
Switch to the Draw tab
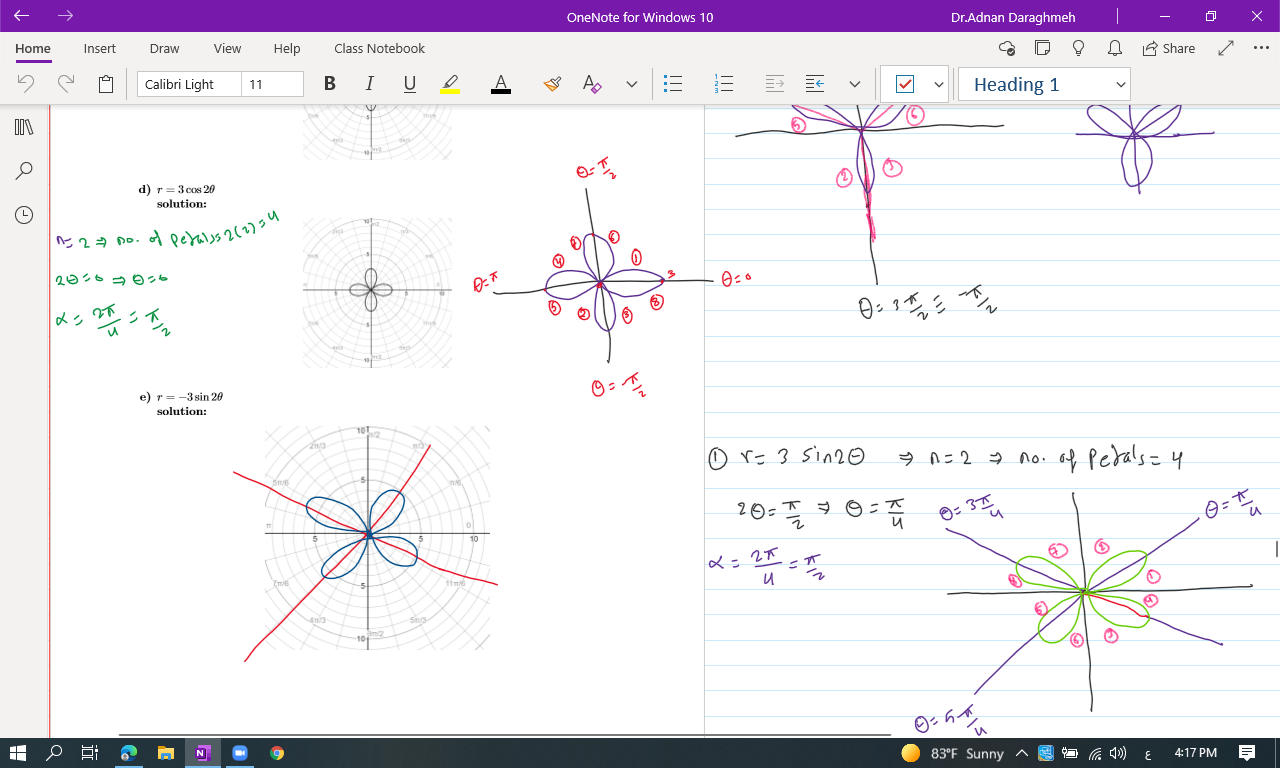164,48
